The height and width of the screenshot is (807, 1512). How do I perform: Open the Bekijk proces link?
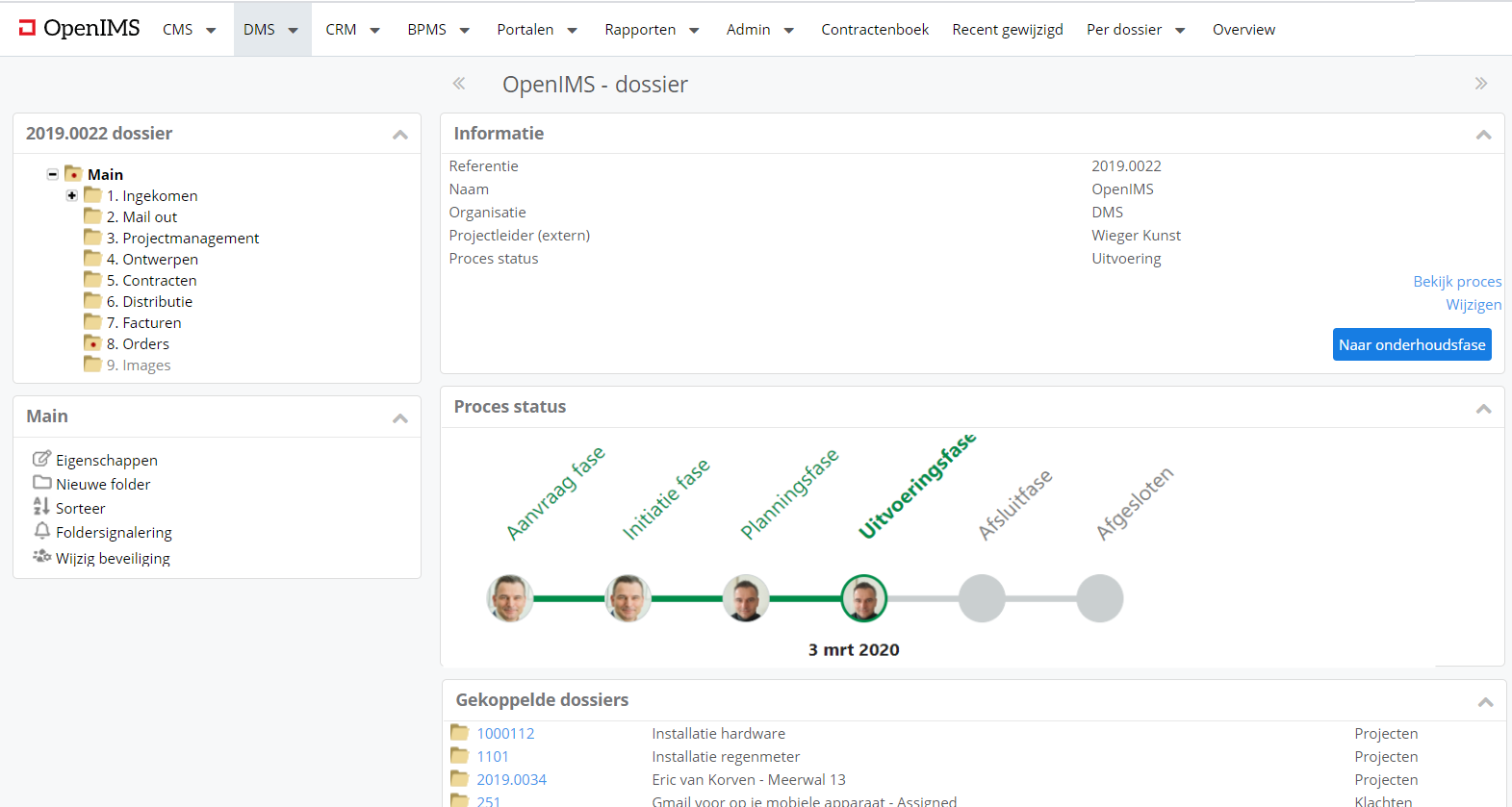pos(1456,282)
